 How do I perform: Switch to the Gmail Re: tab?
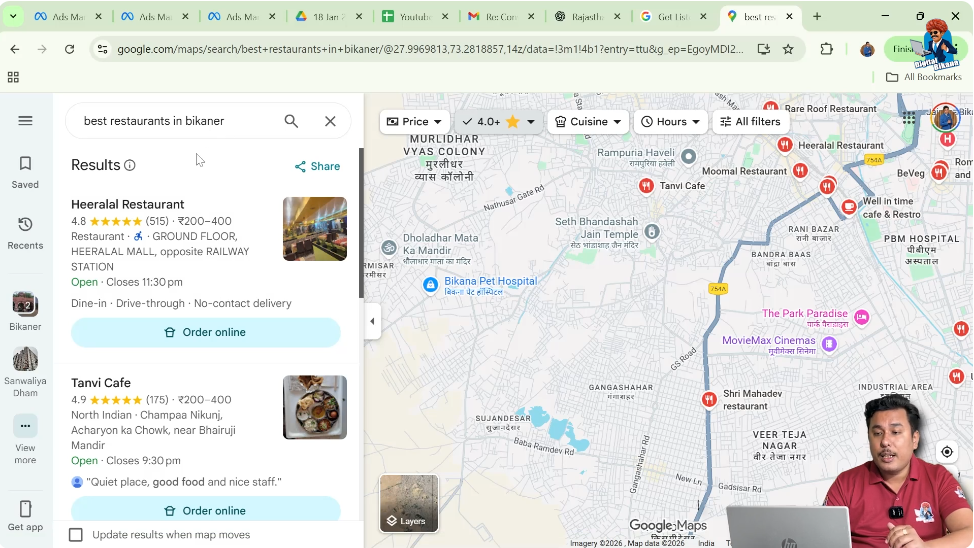point(501,17)
